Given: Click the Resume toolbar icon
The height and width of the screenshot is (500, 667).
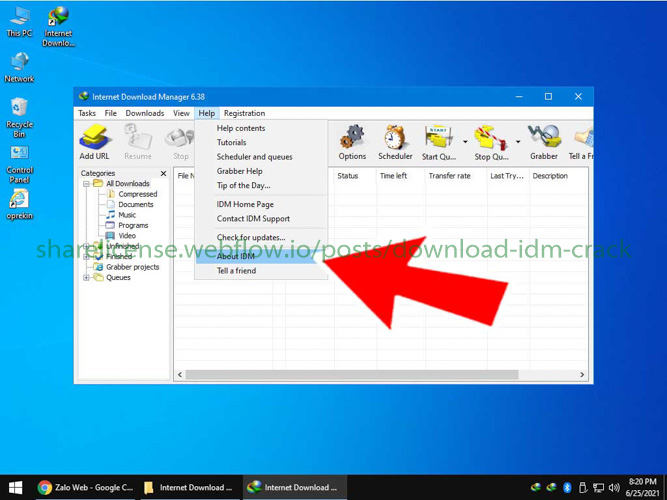Looking at the screenshot, I should pos(138,142).
